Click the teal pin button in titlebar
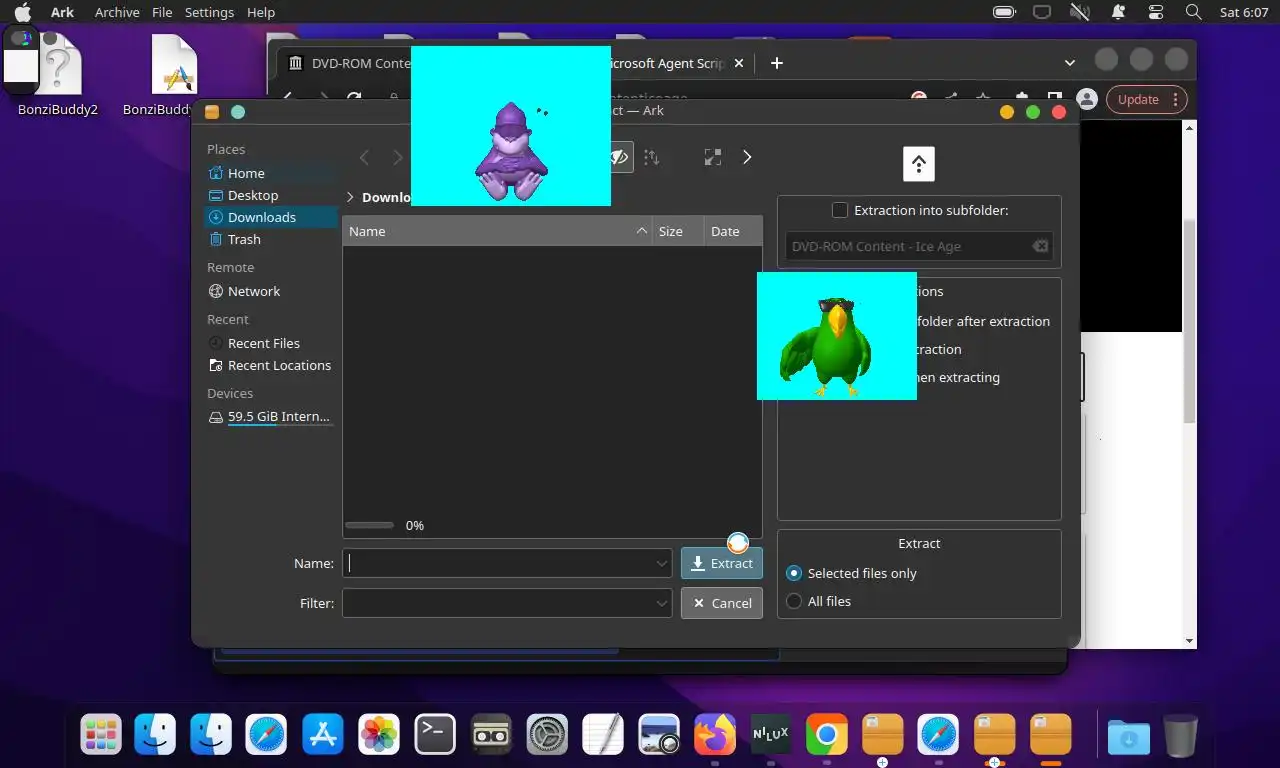The width and height of the screenshot is (1280, 768). (x=238, y=112)
